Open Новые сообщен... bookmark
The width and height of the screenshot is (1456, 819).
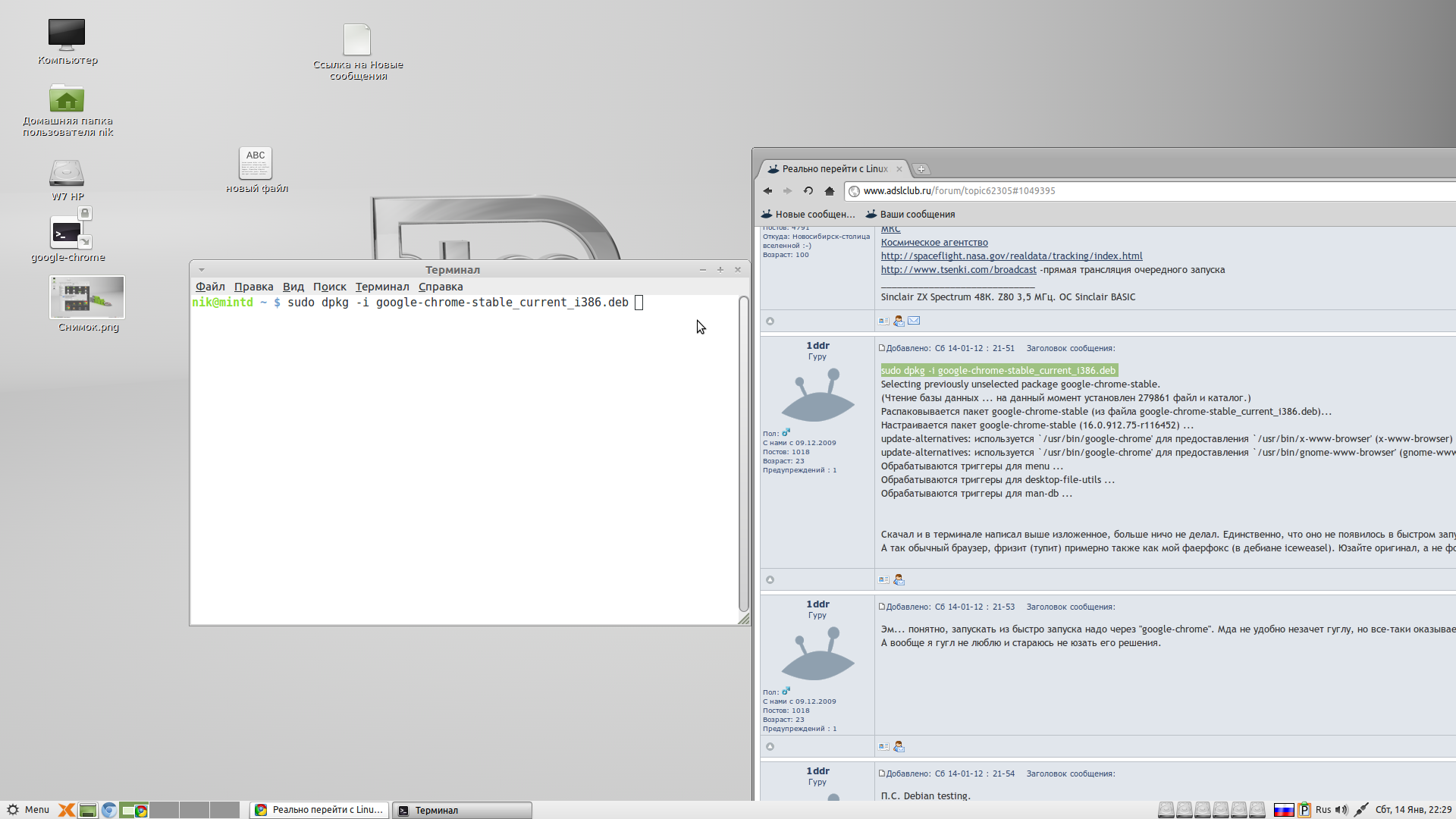(x=808, y=215)
